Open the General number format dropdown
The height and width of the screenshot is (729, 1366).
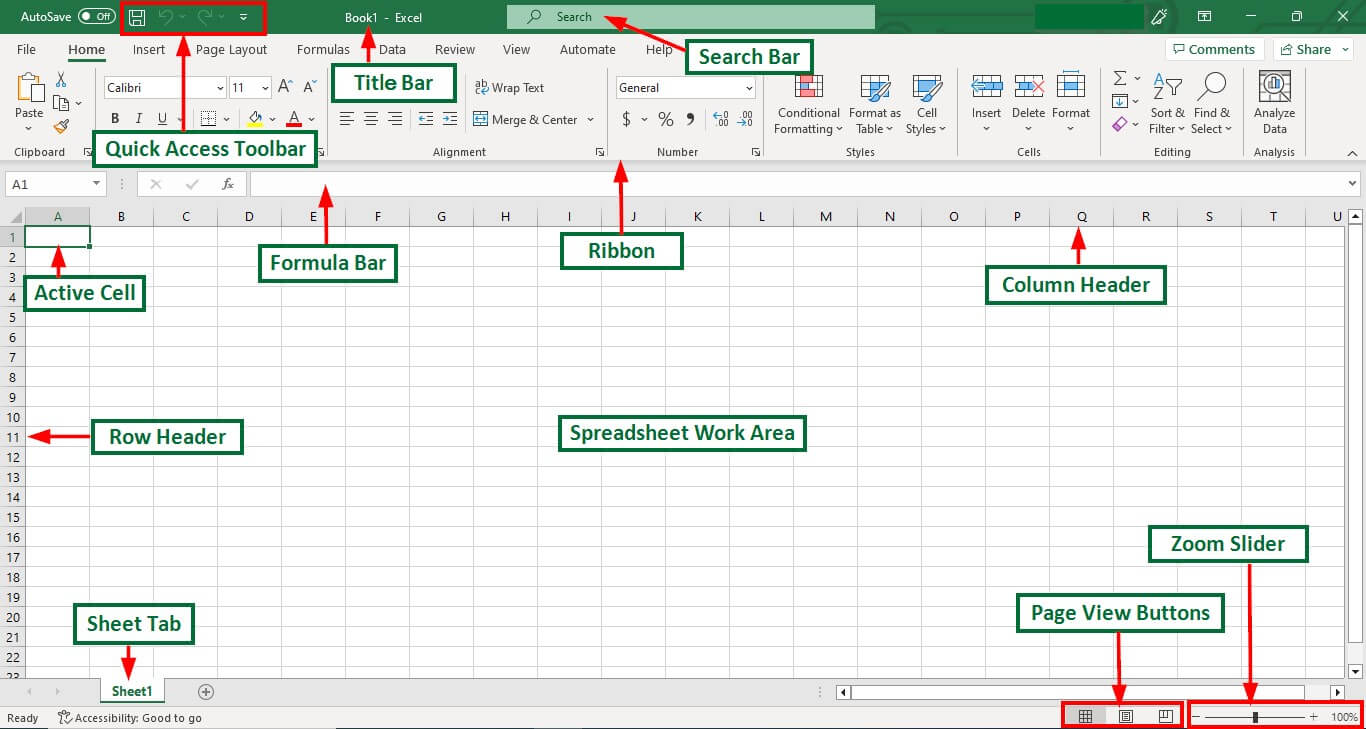coord(750,88)
